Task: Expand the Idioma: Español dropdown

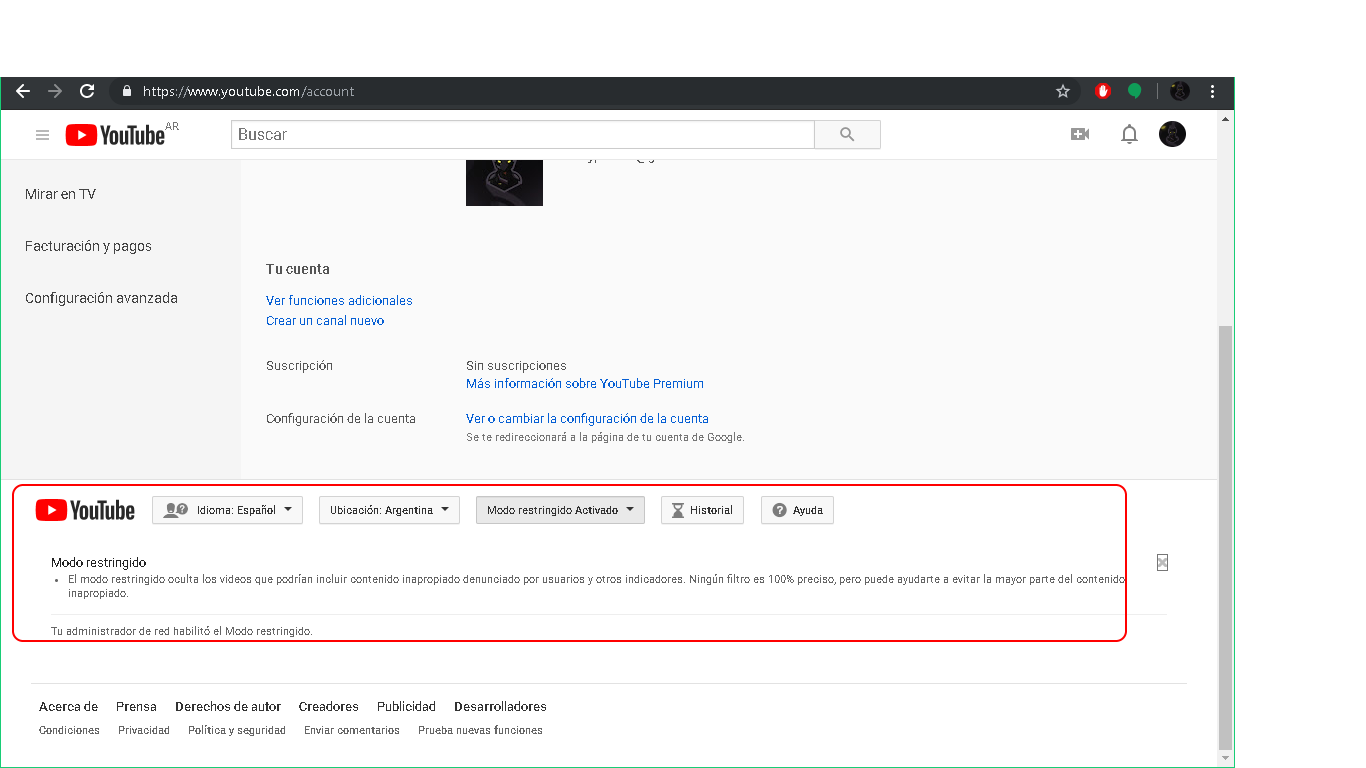Action: coord(227,510)
